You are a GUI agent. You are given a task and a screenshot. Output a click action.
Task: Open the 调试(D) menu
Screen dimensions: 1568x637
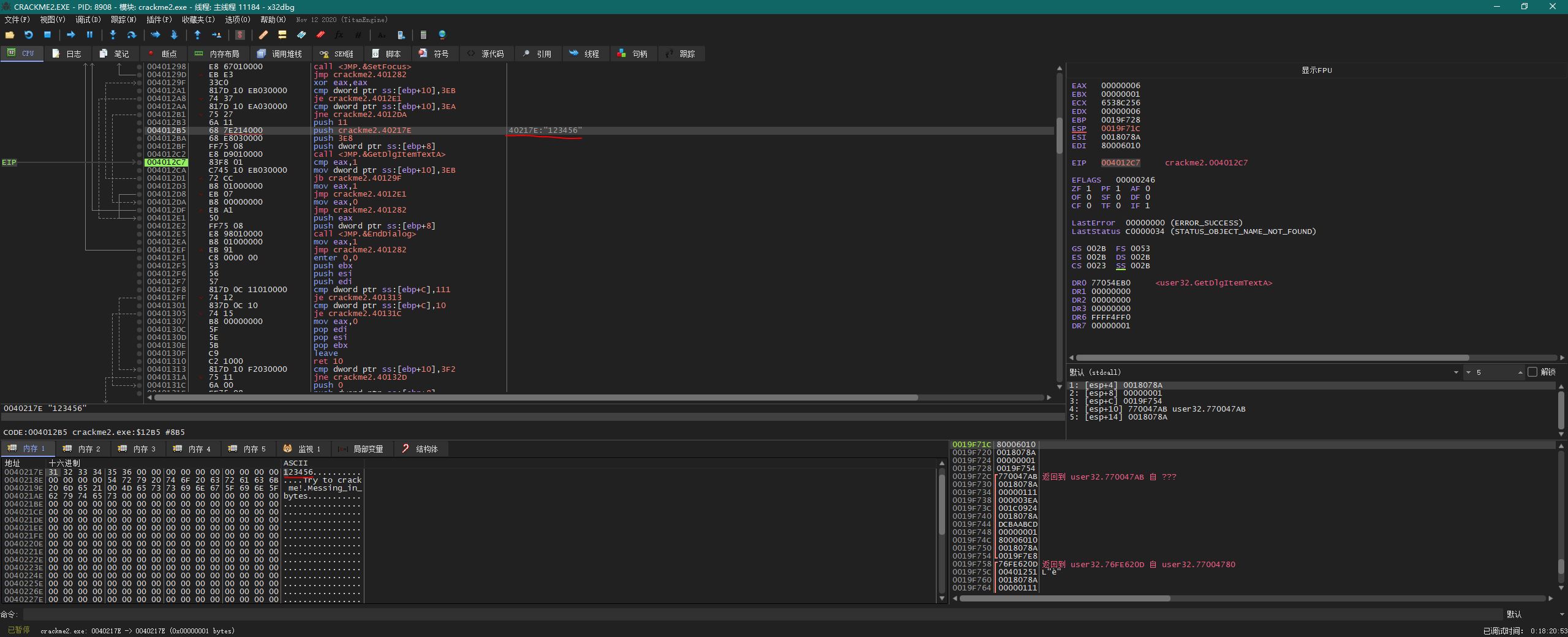click(88, 20)
